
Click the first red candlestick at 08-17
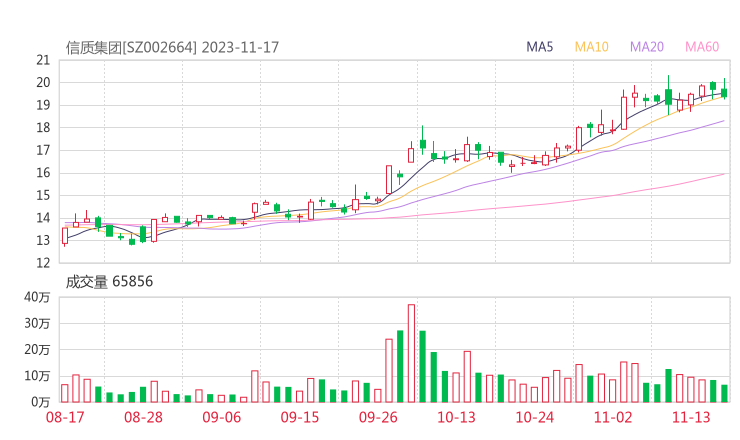click(x=65, y=236)
